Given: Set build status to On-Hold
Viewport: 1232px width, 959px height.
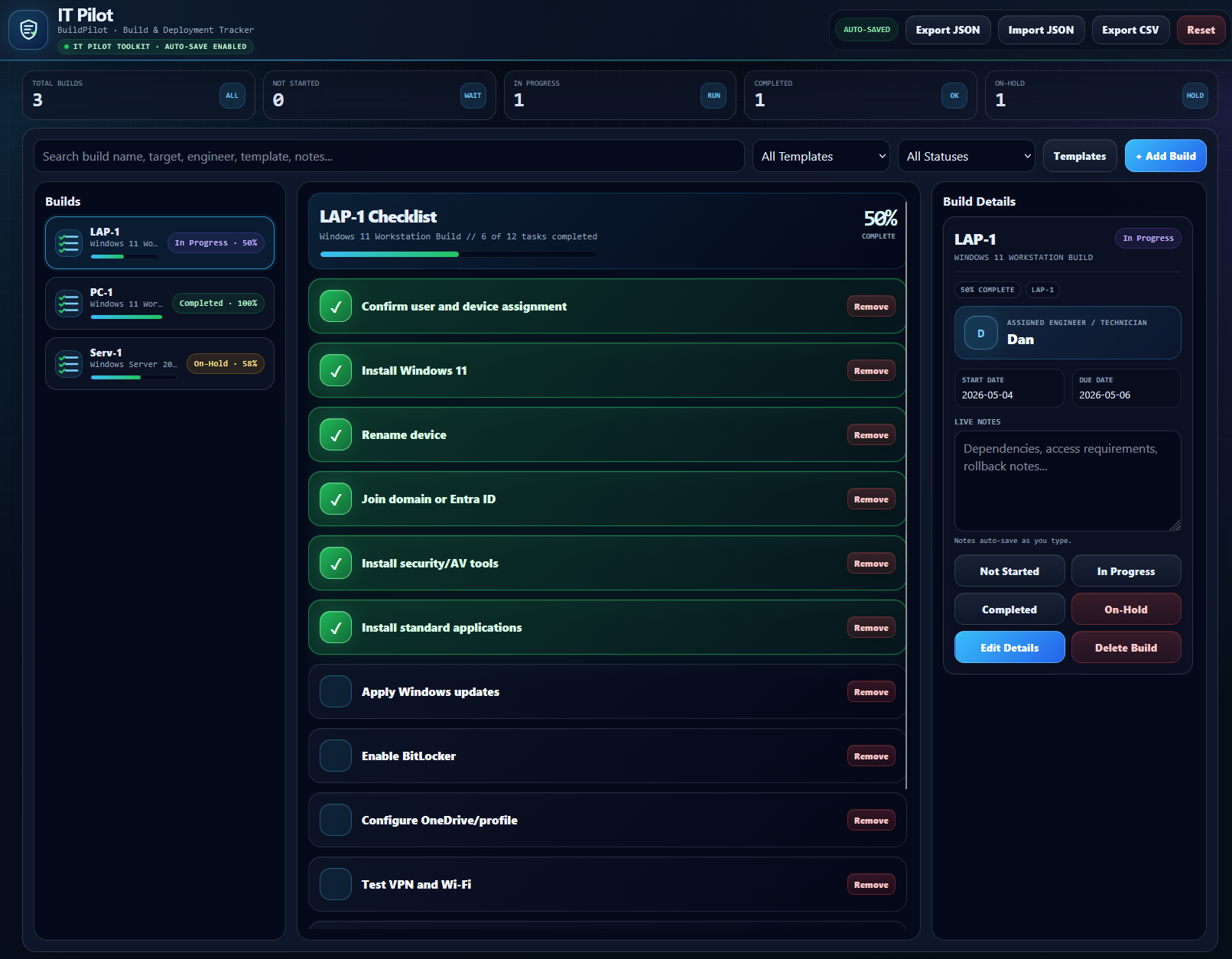Looking at the screenshot, I should point(1126,610).
